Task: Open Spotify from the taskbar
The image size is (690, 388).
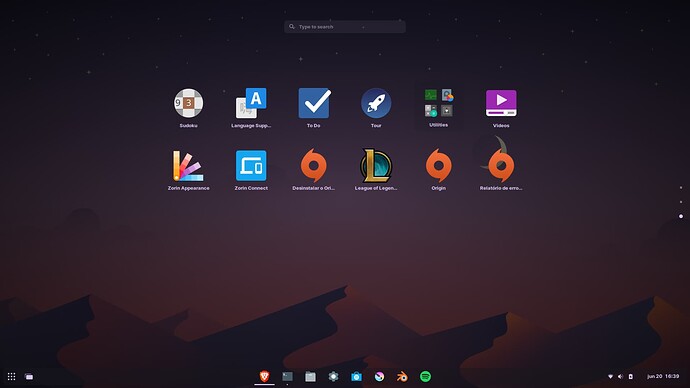Action: [x=426, y=377]
